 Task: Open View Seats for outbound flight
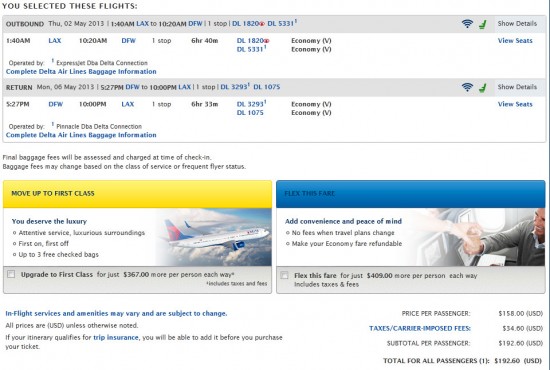pos(515,41)
